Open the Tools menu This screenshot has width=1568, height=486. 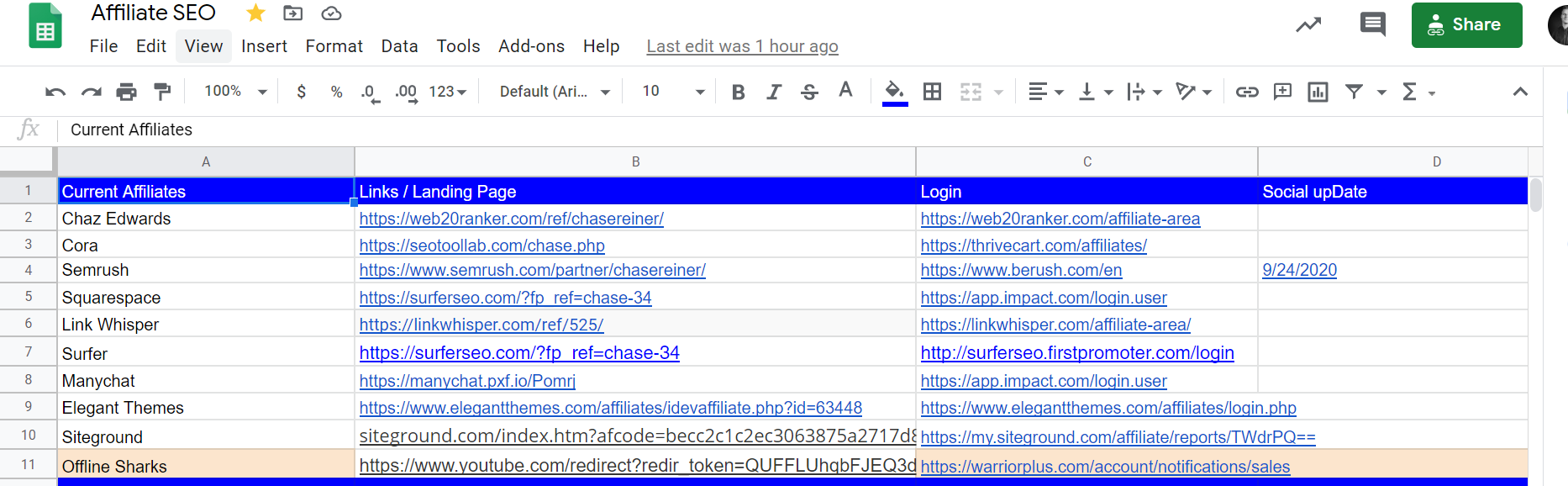[x=458, y=46]
